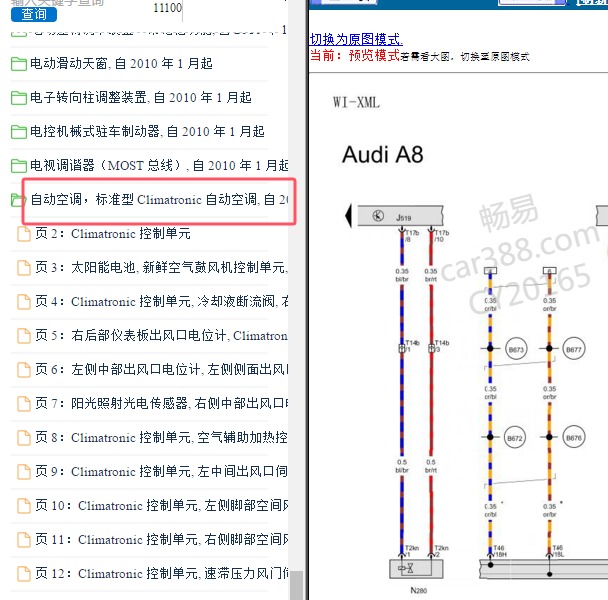Screen dimensions: 608x600
Task: Click the left tree panel scrollbar thumb
Action: tap(297, 585)
